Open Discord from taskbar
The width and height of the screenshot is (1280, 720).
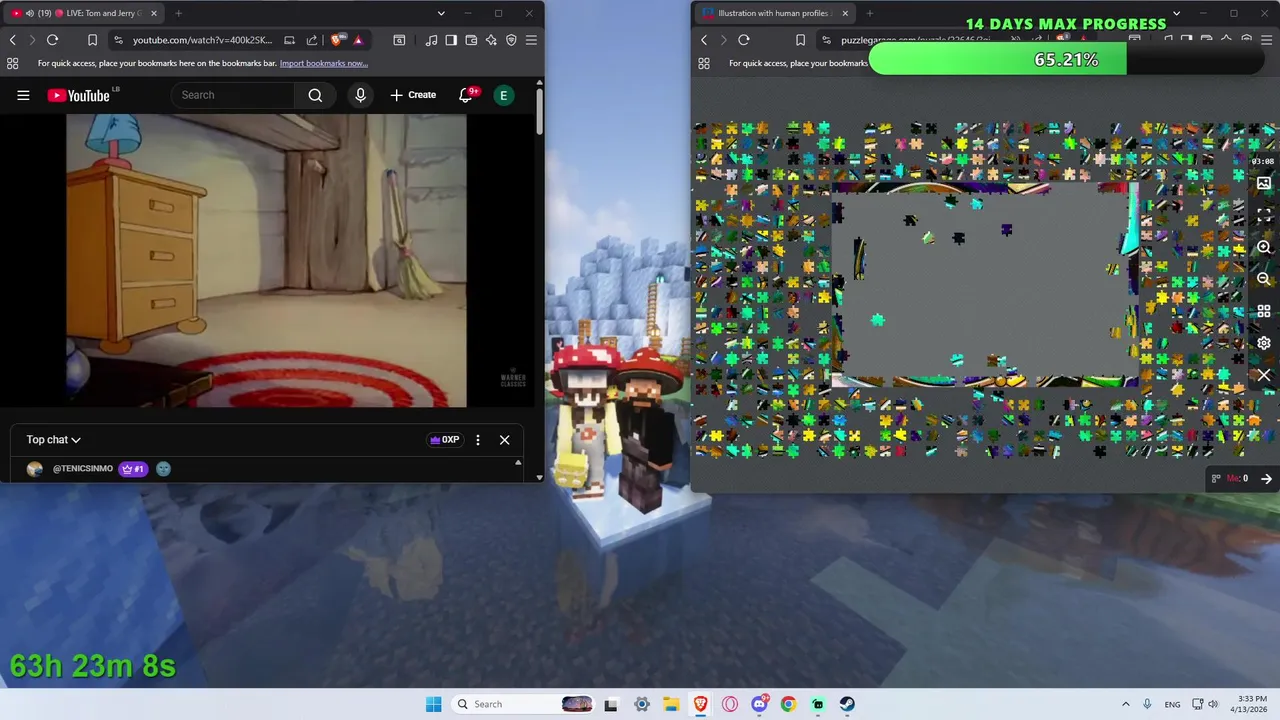coord(759,704)
